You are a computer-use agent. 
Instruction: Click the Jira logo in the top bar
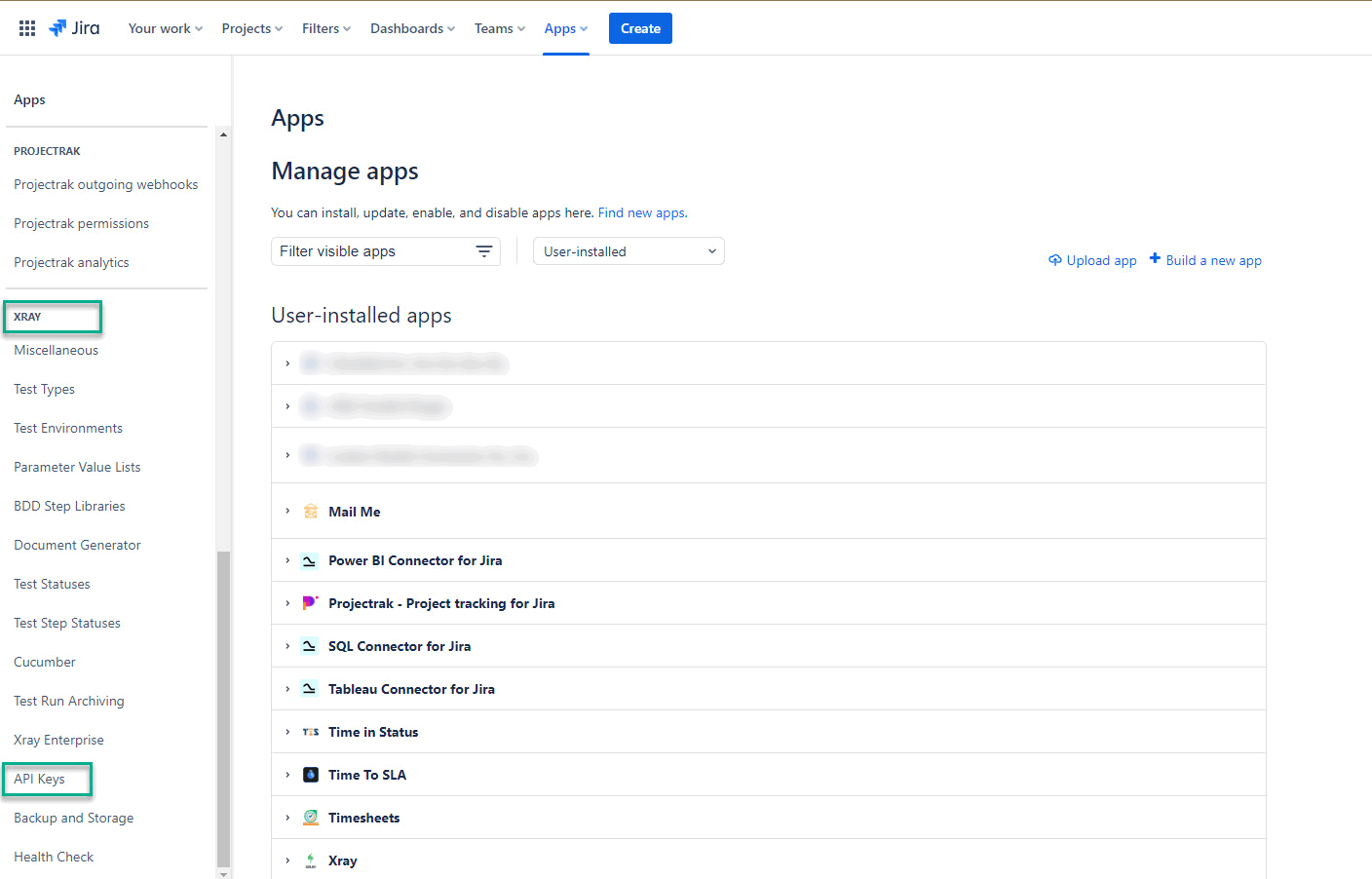click(75, 28)
